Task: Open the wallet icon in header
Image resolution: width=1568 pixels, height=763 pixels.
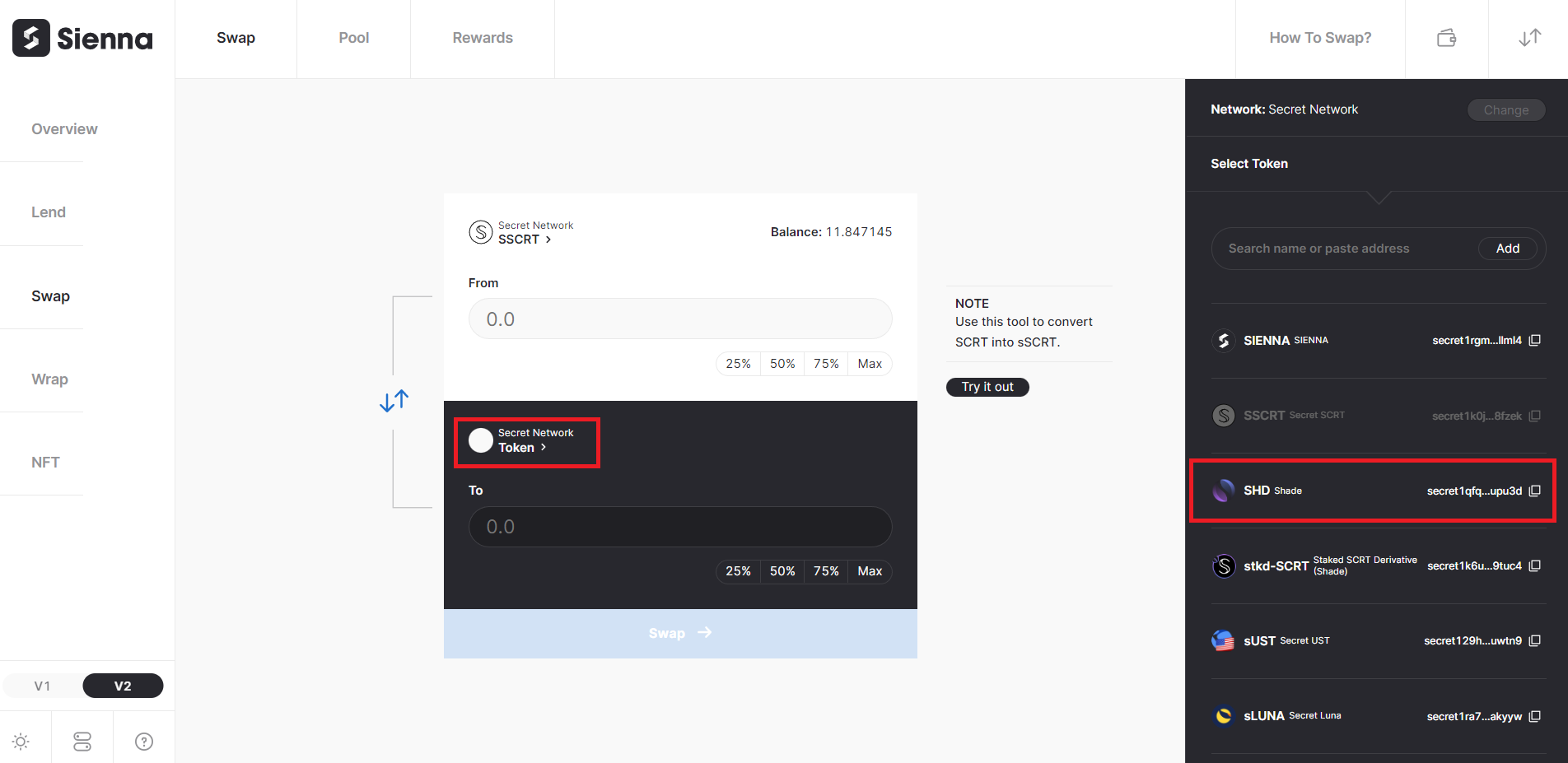Action: coord(1447,38)
